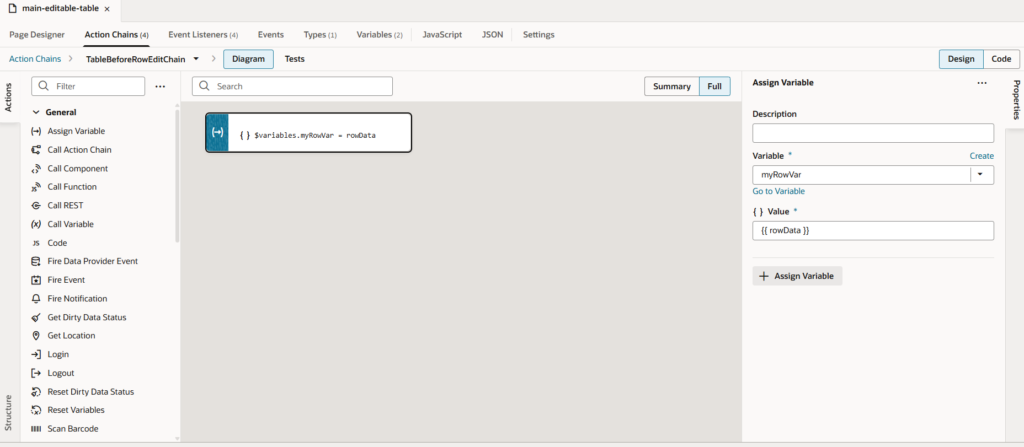Click the Fire Data Provider Event icon
Image resolution: width=1024 pixels, height=447 pixels.
pyautogui.click(x=36, y=261)
